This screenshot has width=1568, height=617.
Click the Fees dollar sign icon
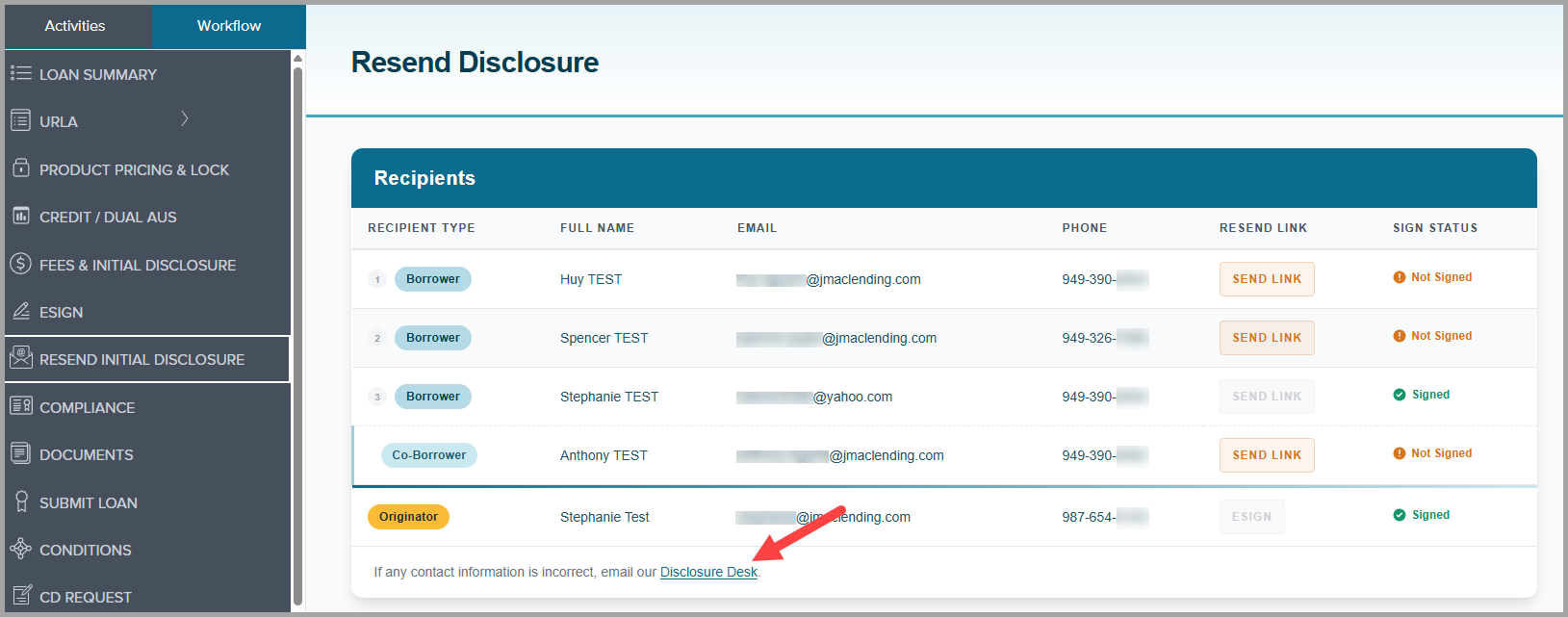coord(20,263)
